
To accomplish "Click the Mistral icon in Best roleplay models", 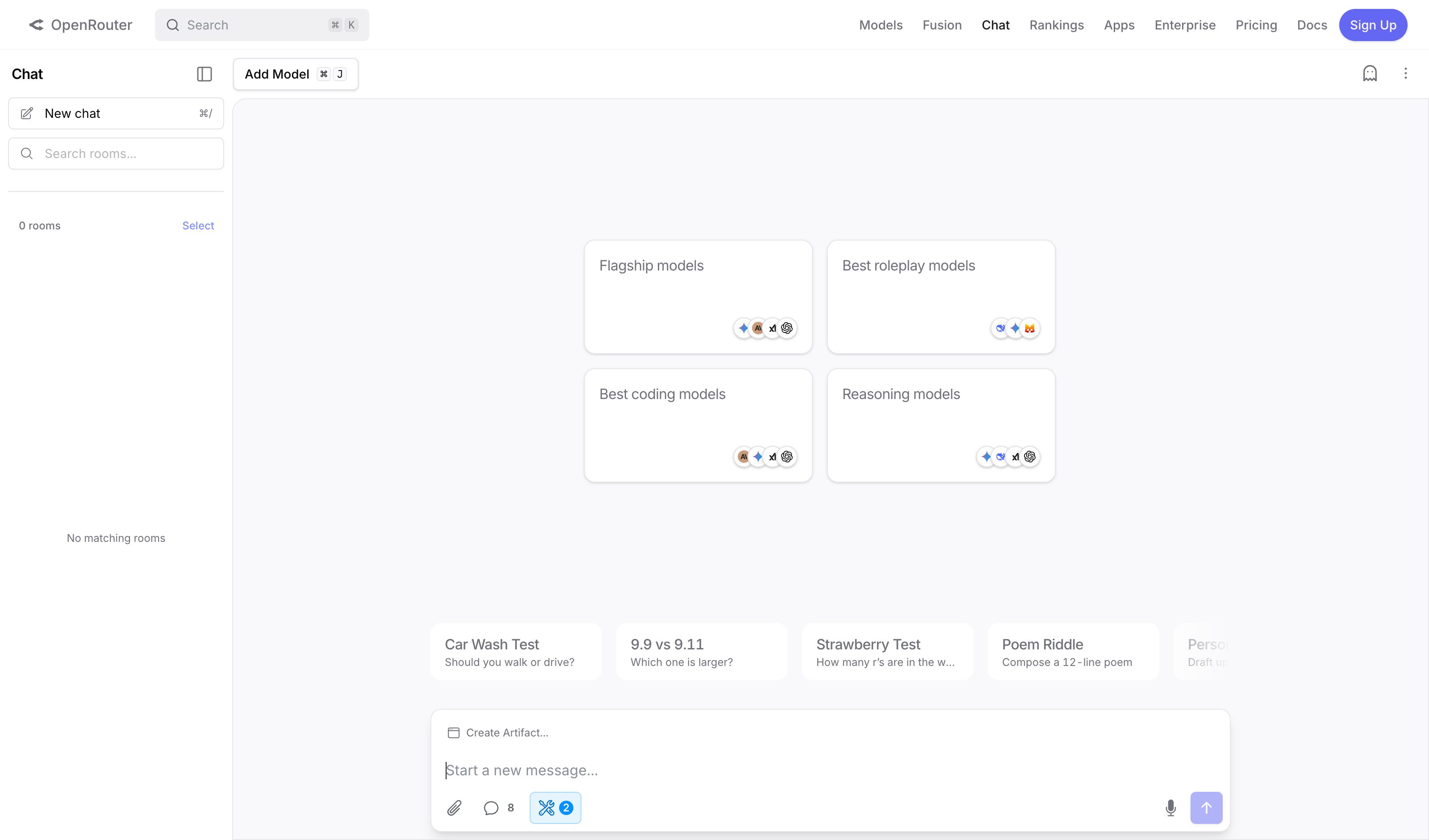I will coord(1030,328).
